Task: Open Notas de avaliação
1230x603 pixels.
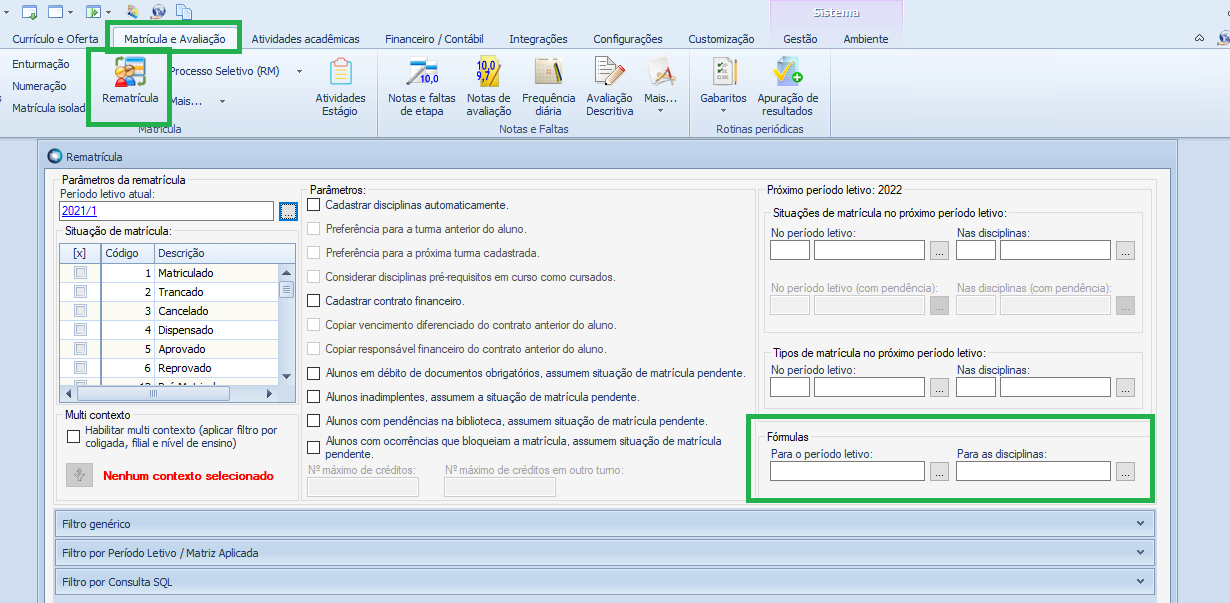Action: 489,87
